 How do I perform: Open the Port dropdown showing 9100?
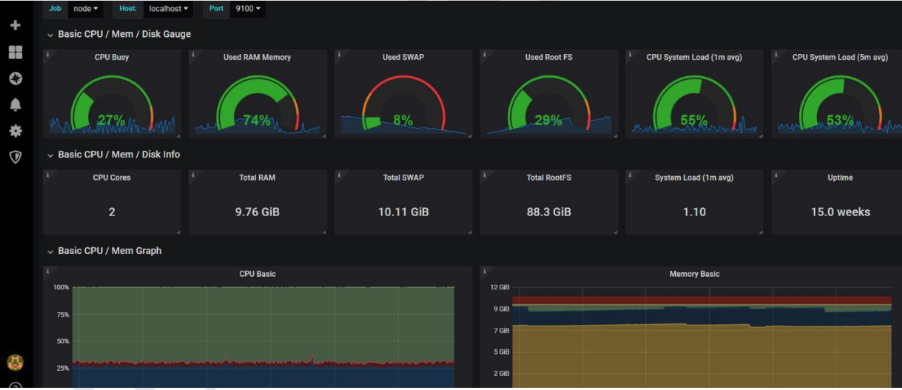pos(248,9)
